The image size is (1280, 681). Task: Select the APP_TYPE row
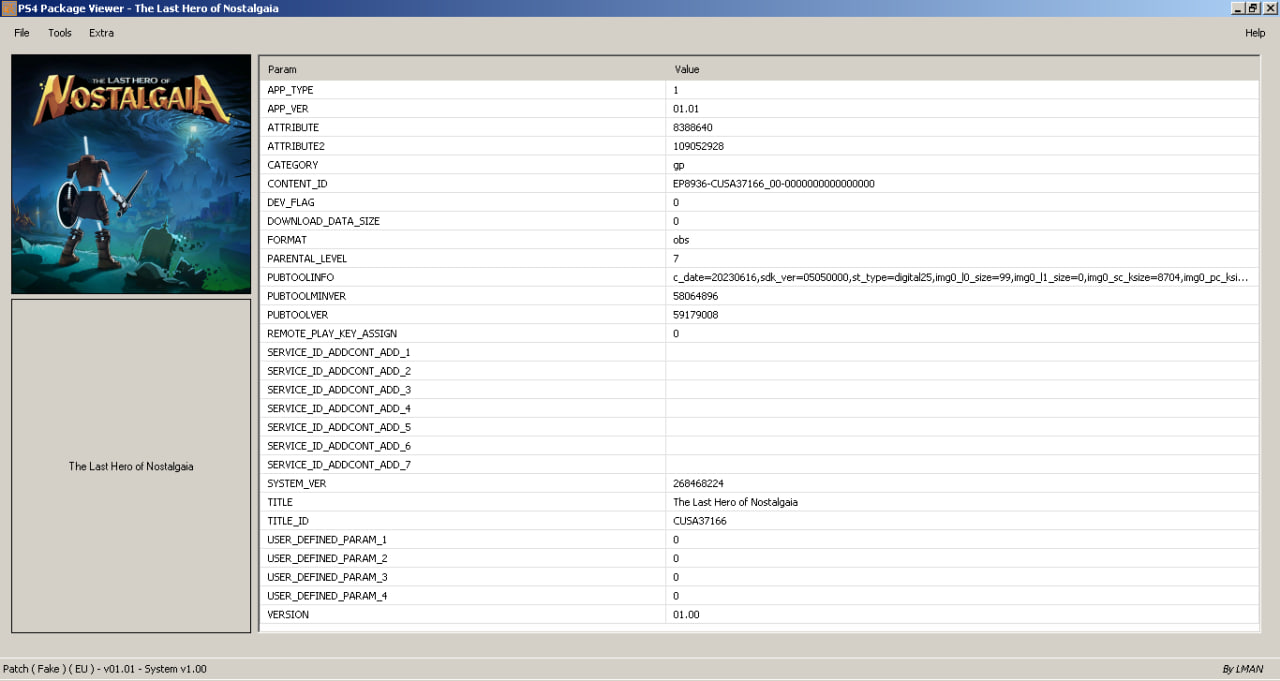click(760, 90)
